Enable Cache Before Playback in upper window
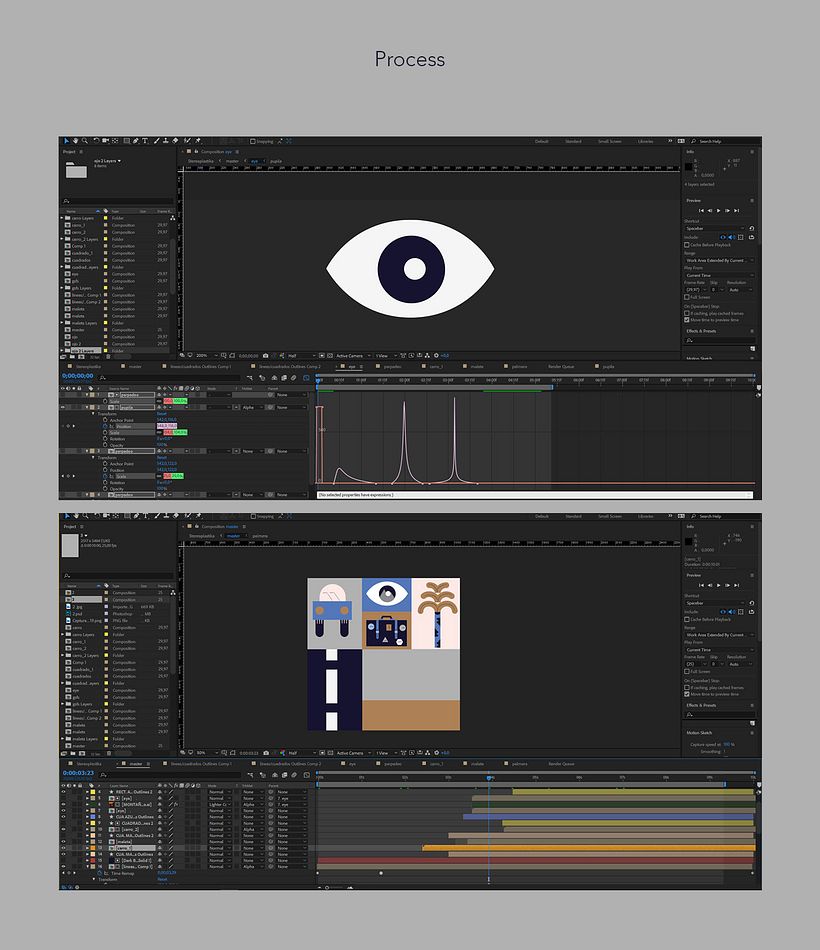This screenshot has width=820, height=950. pyautogui.click(x=687, y=245)
